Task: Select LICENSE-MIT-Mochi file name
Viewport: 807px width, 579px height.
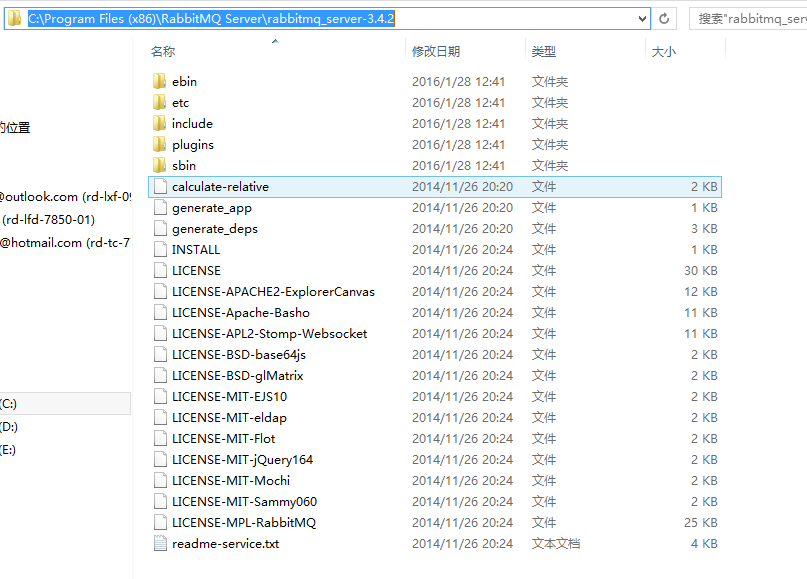Action: (231, 480)
